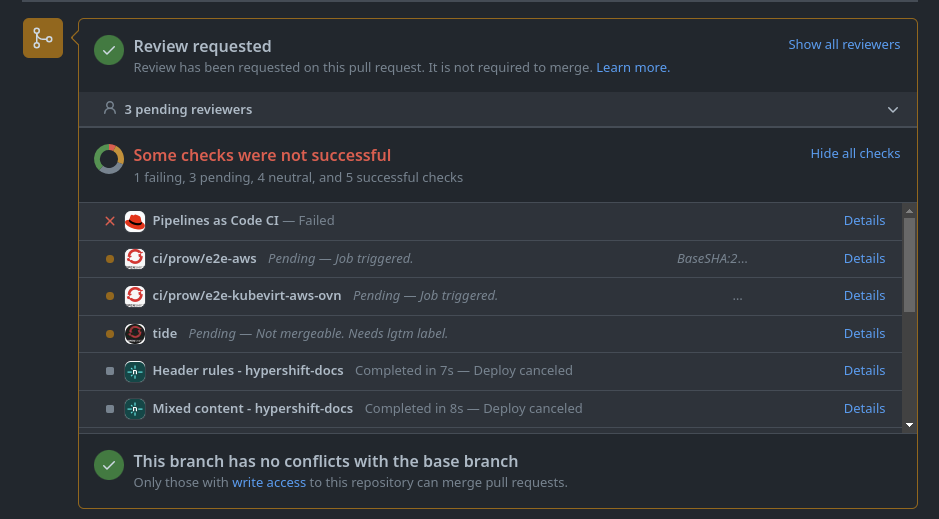Click Show all reviewers link
The image size is (939, 519).
click(844, 45)
